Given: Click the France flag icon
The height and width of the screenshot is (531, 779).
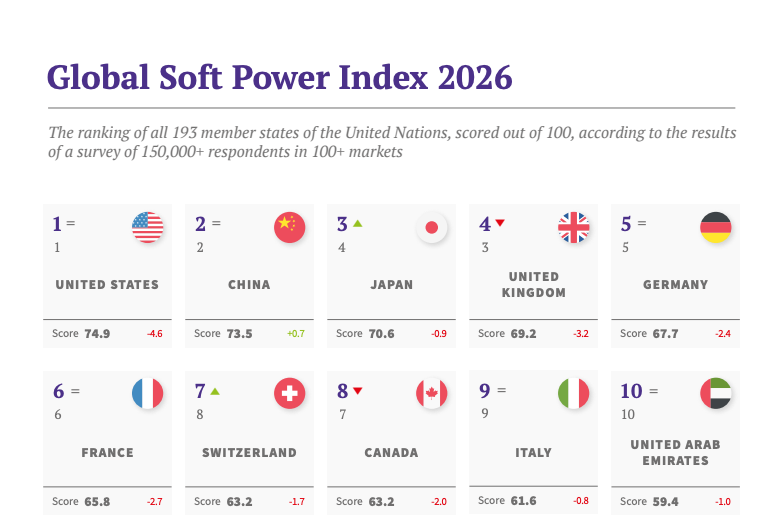Looking at the screenshot, I should (x=148, y=393).
